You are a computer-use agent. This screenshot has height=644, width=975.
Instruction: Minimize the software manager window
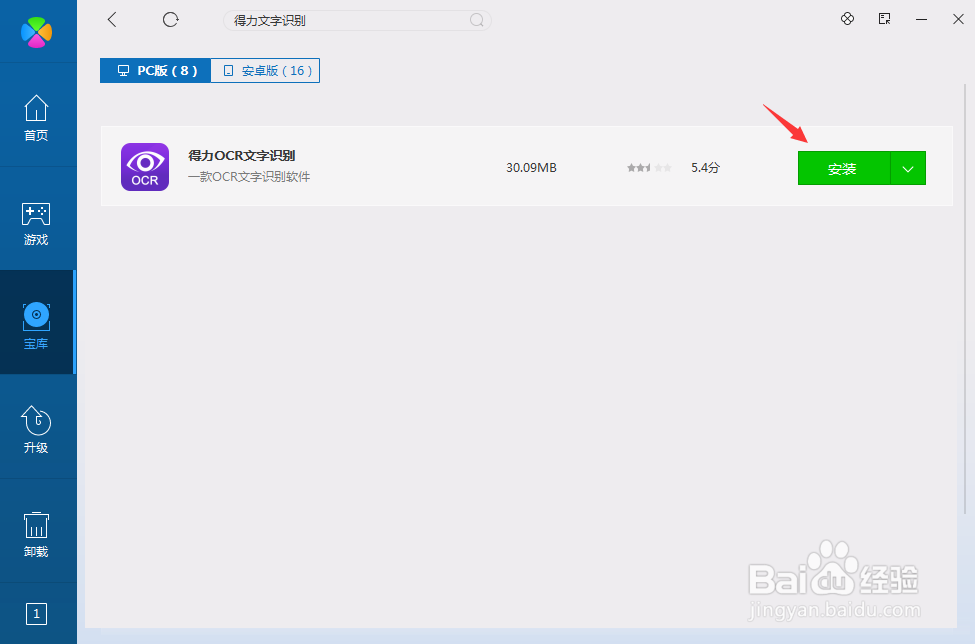922,20
